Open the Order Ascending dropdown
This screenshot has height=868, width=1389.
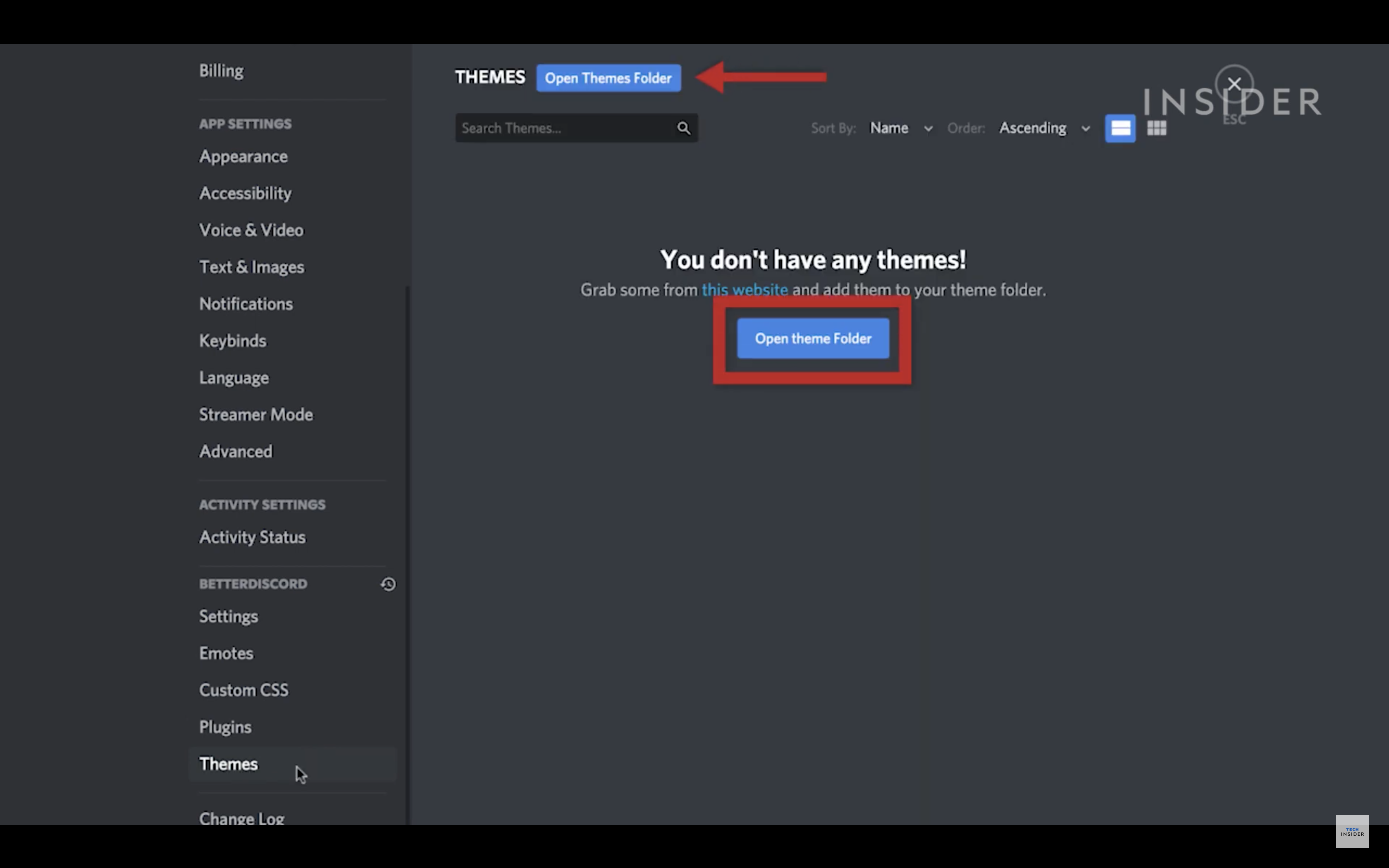pos(1045,128)
